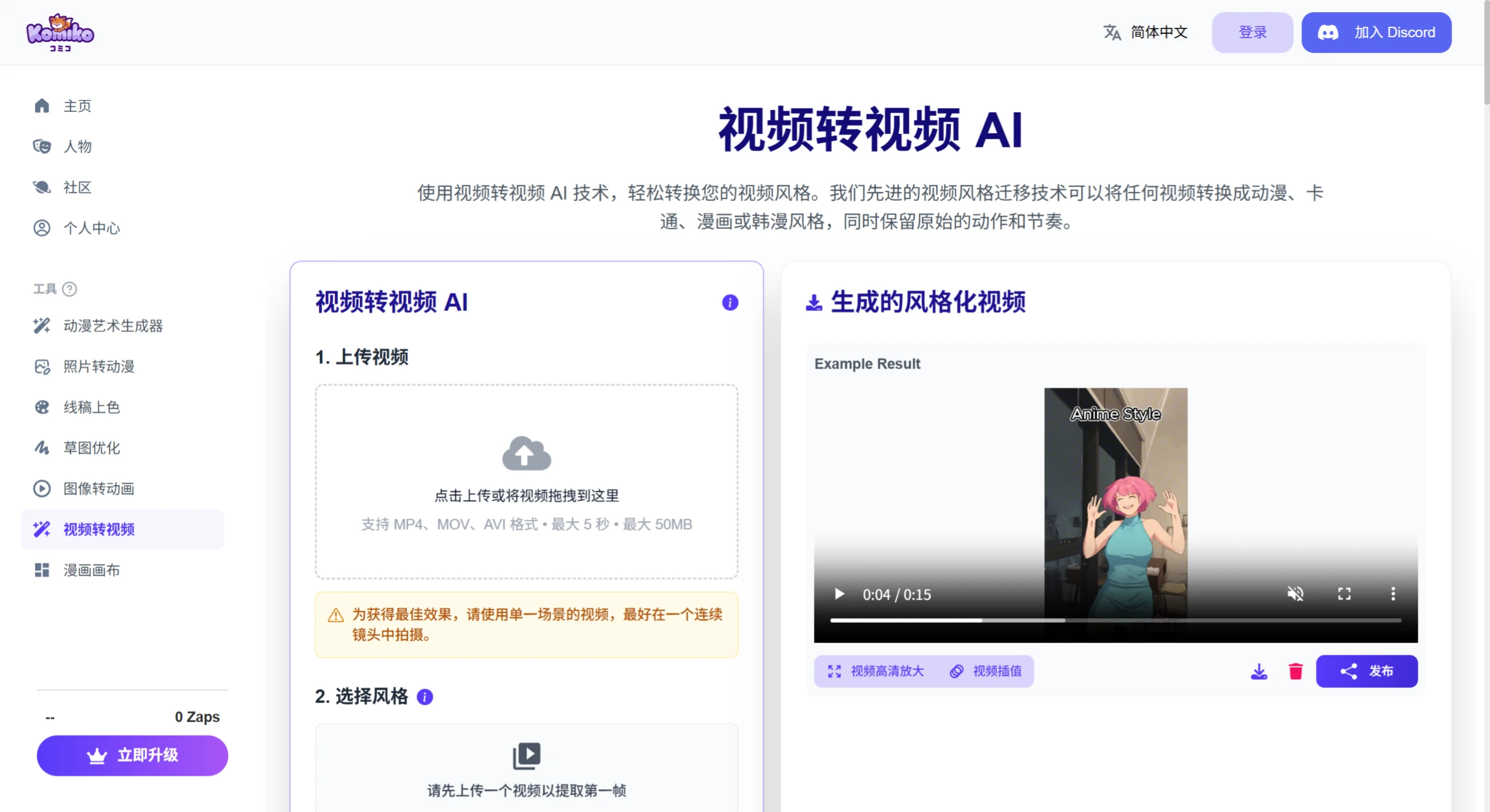Seek on the video progress bar

1115,620
